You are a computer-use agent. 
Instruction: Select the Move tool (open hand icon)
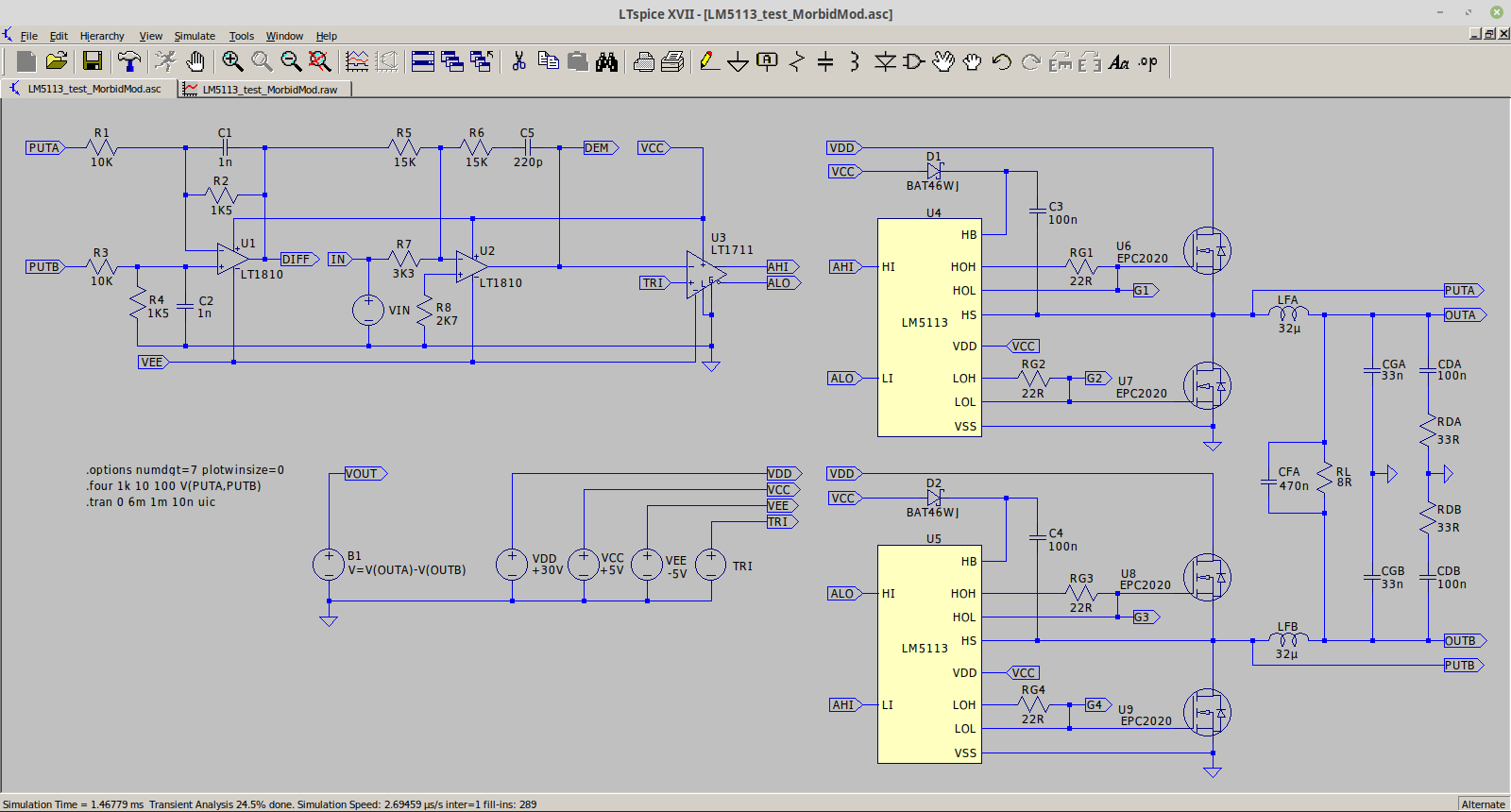(x=943, y=61)
